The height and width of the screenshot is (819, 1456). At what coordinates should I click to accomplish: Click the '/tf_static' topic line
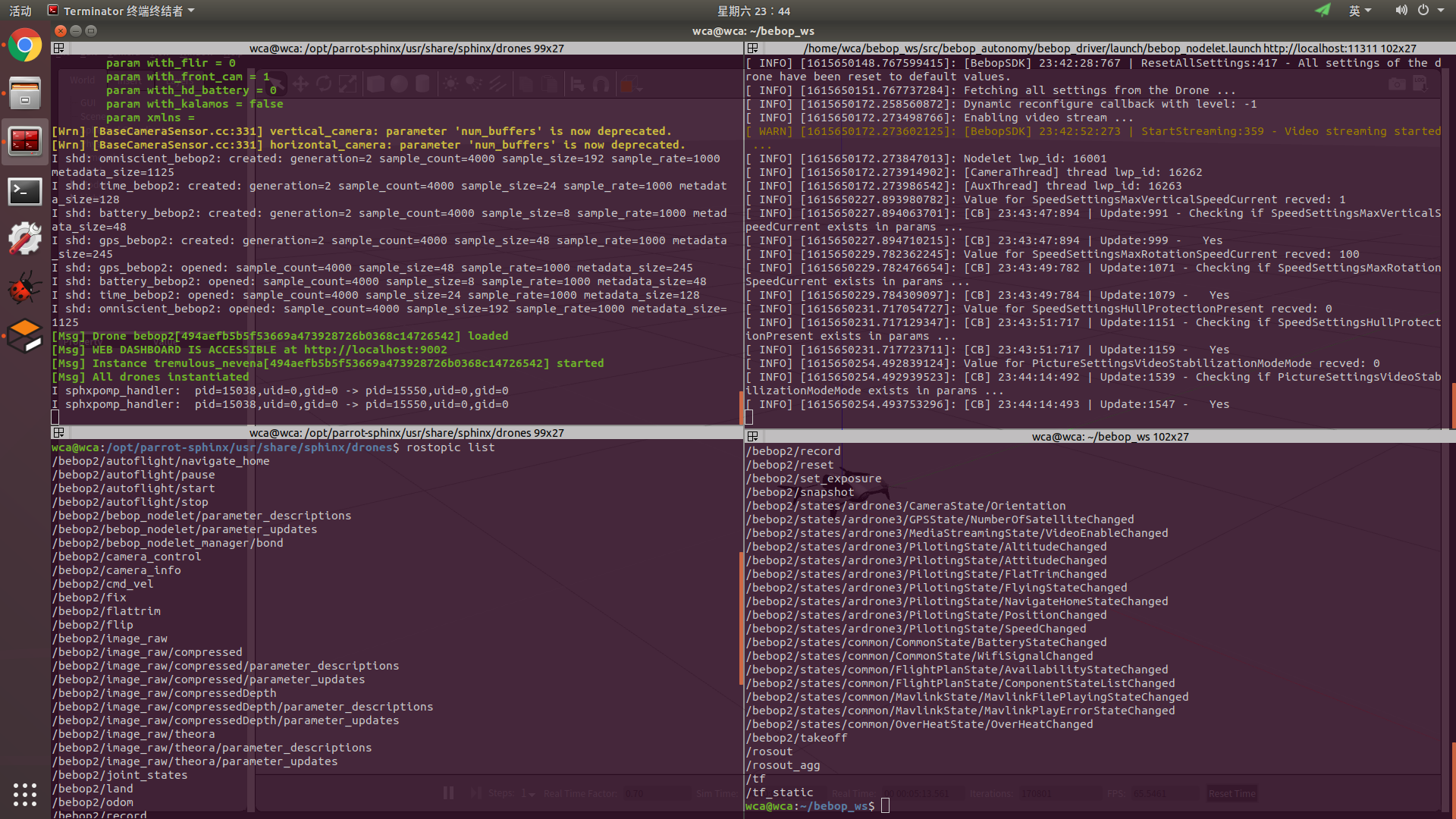pos(780,792)
